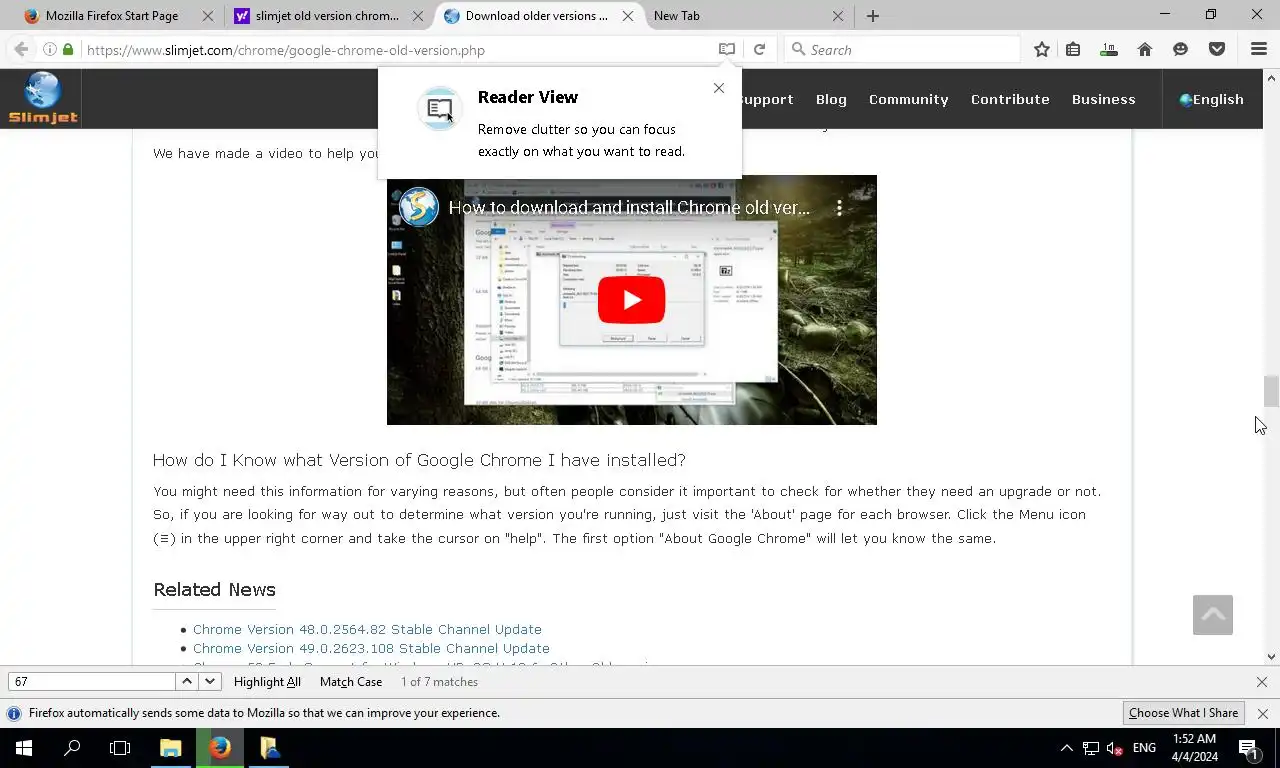Open the clock and date flyout
Screen dimensions: 1280x768
(x=1195, y=748)
